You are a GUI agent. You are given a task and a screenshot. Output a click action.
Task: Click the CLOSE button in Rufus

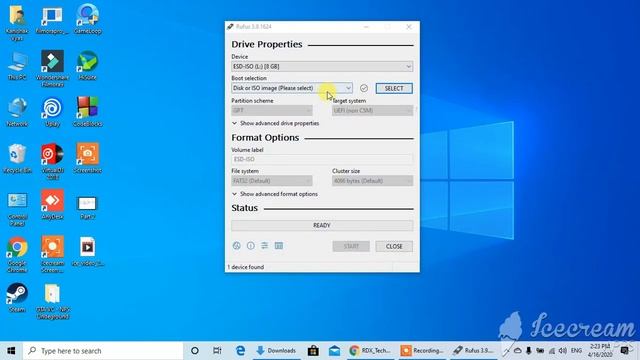(394, 246)
